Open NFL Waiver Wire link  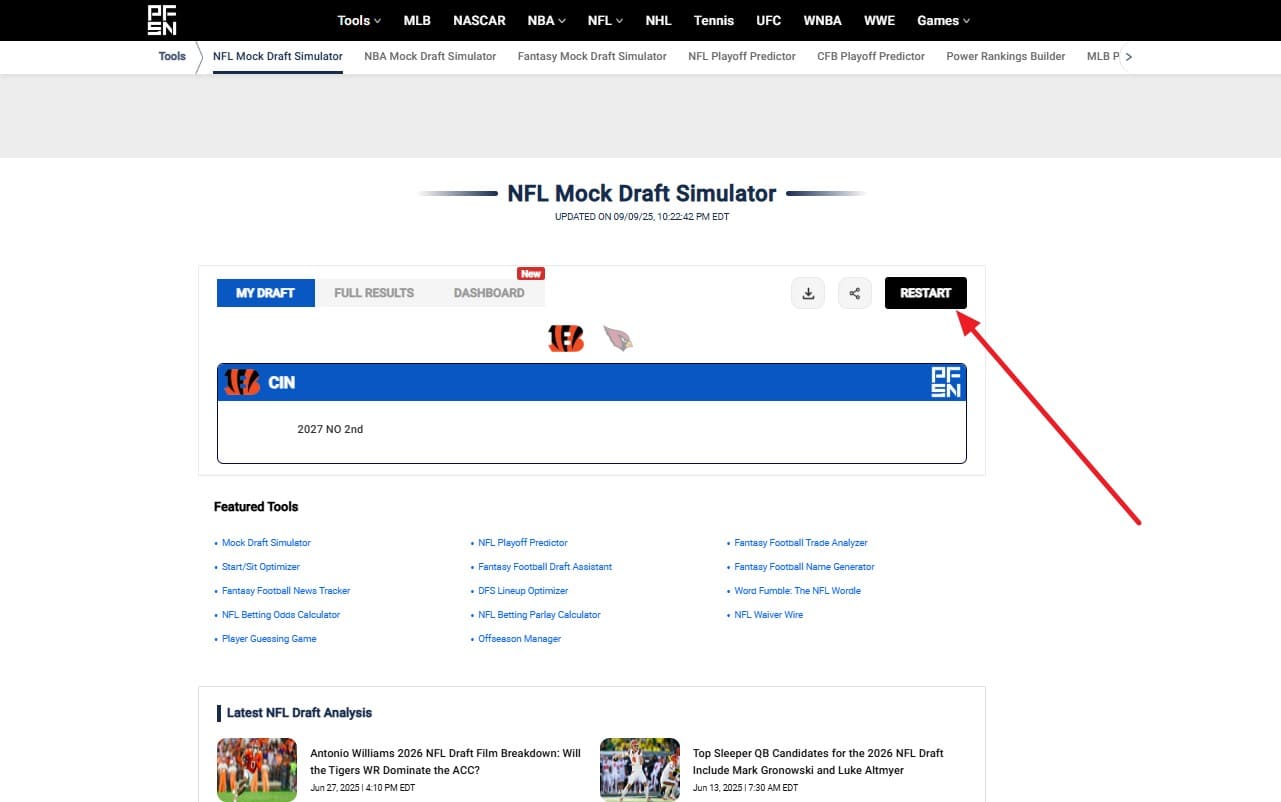tap(769, 615)
